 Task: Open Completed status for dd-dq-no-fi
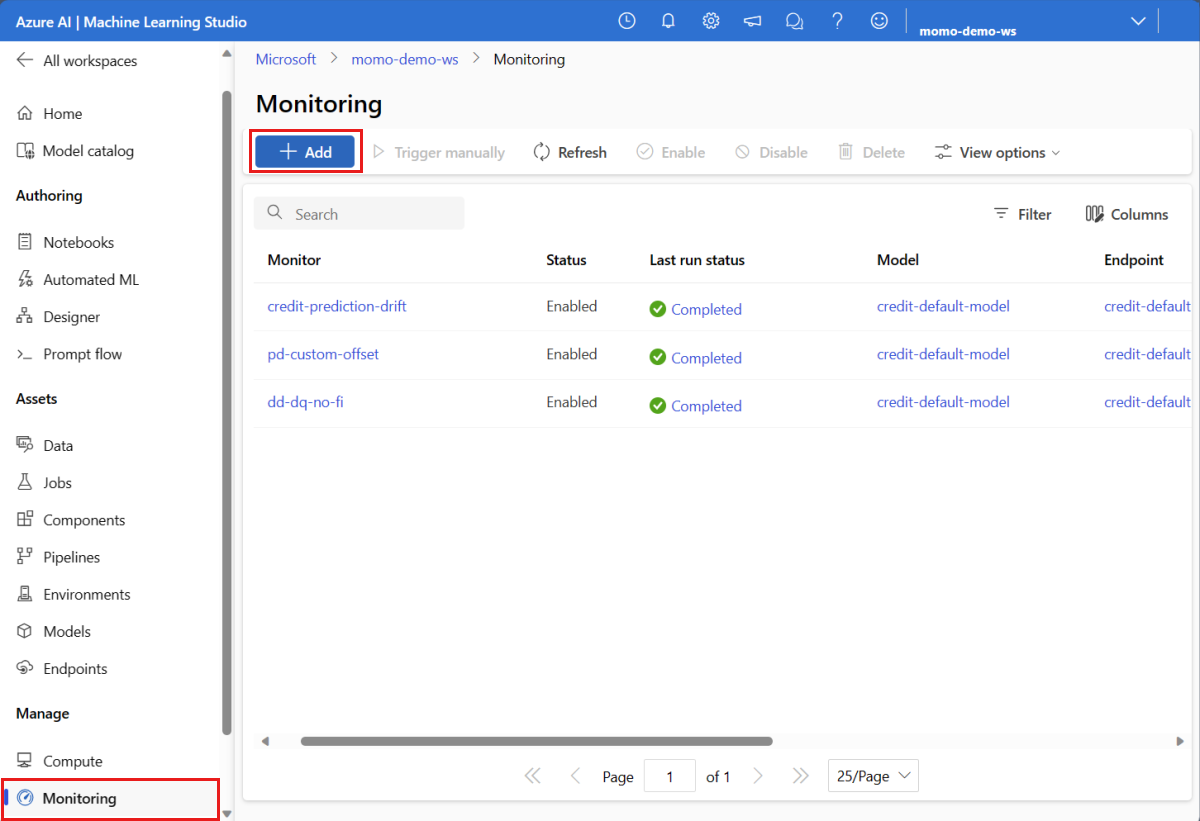coord(706,405)
